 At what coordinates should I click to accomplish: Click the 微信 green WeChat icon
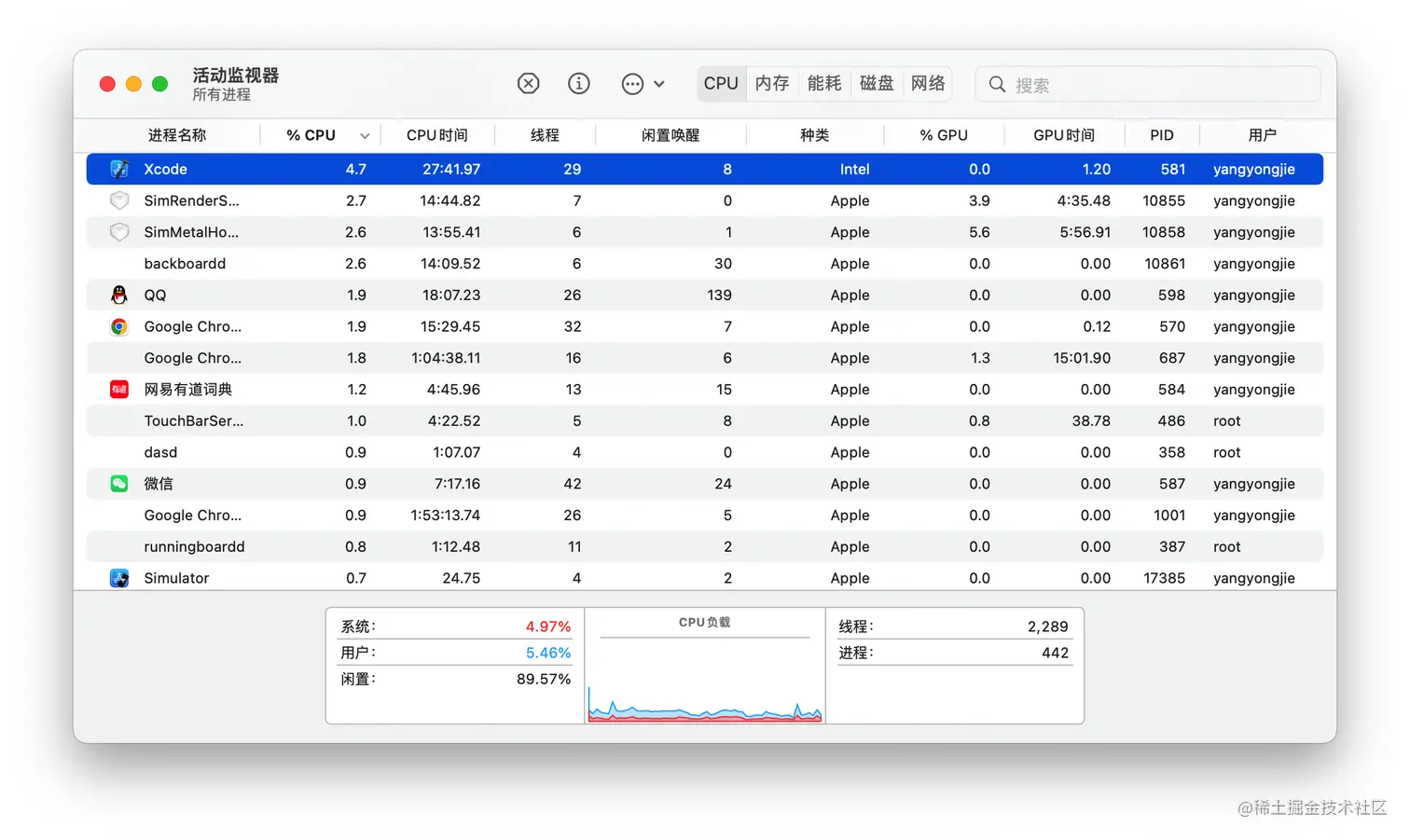[118, 483]
